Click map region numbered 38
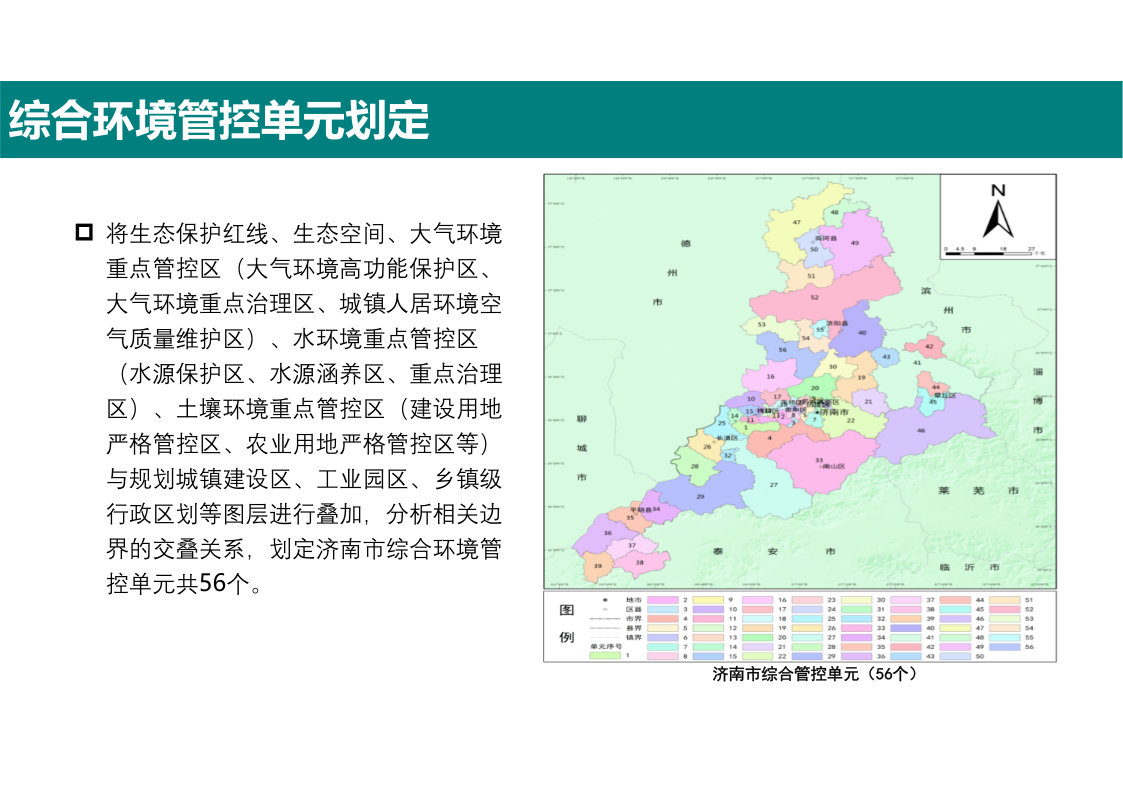The height and width of the screenshot is (794, 1123). click(640, 562)
